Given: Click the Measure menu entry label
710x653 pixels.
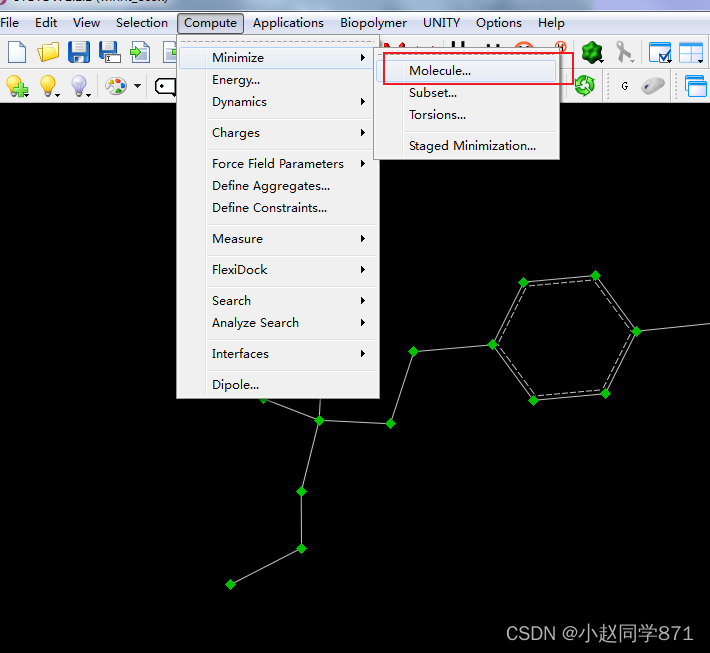Looking at the screenshot, I should click(237, 239).
